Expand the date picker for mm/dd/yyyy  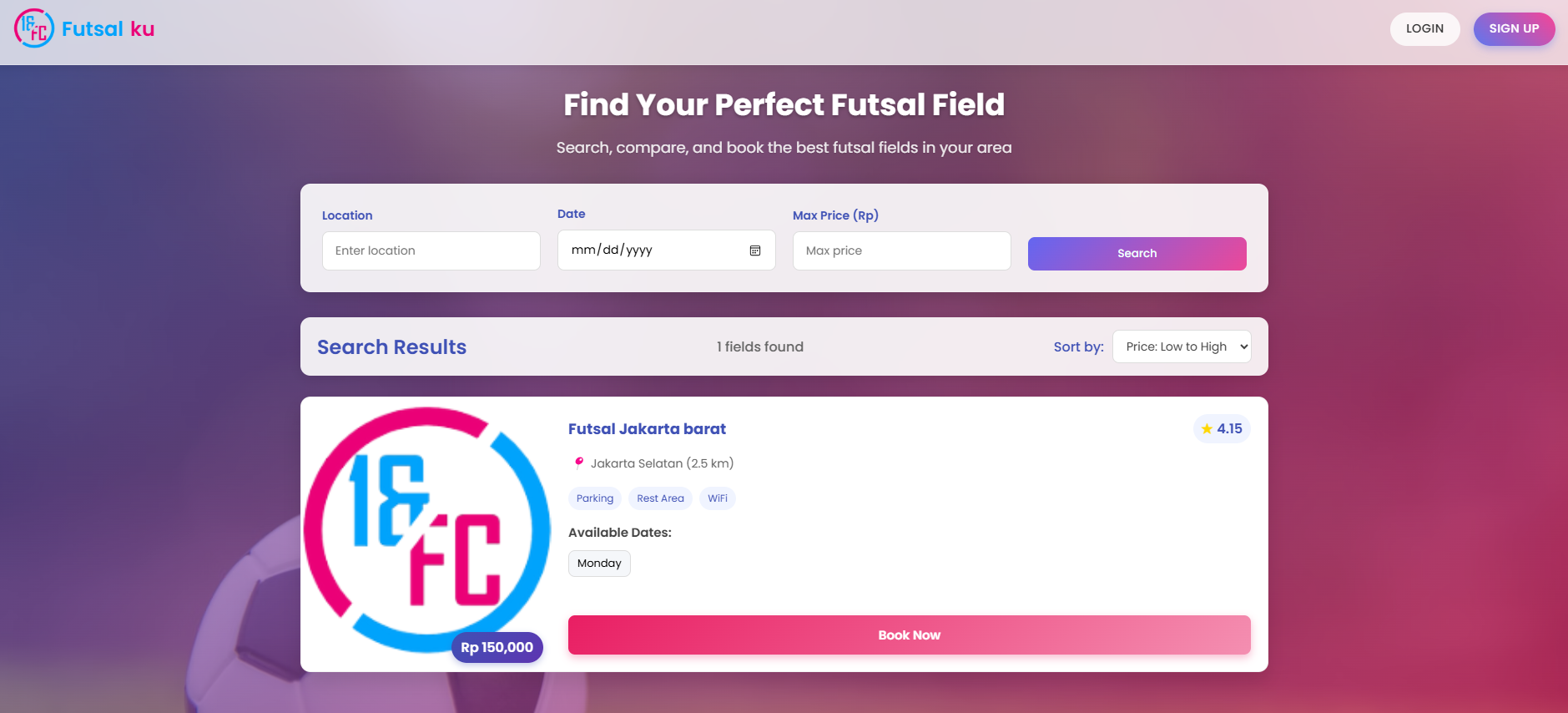coord(666,250)
